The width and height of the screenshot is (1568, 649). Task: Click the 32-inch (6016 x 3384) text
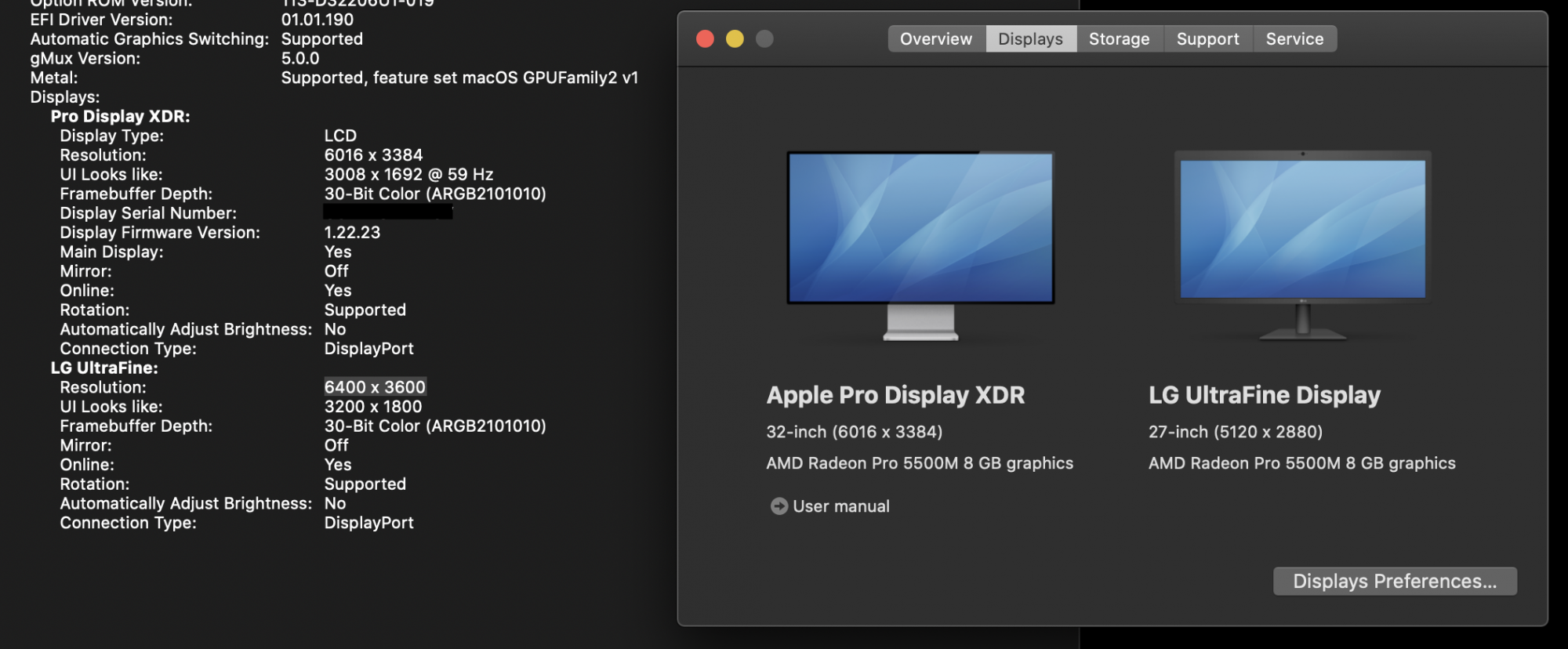pyautogui.click(x=855, y=432)
